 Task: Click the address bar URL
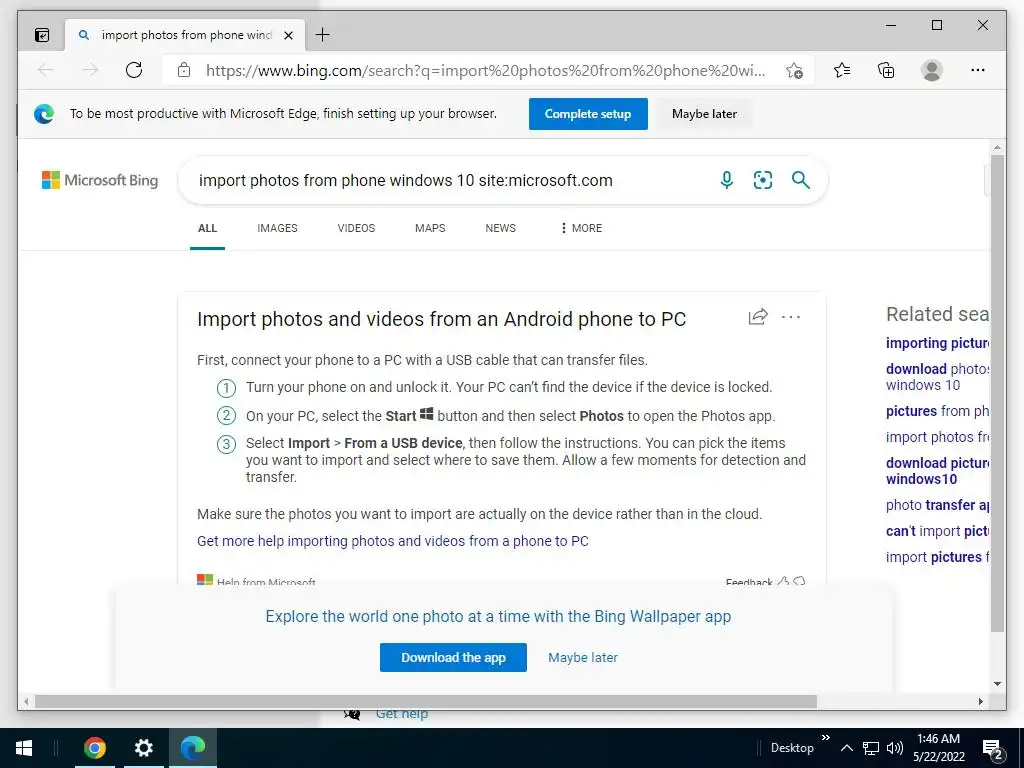point(485,71)
